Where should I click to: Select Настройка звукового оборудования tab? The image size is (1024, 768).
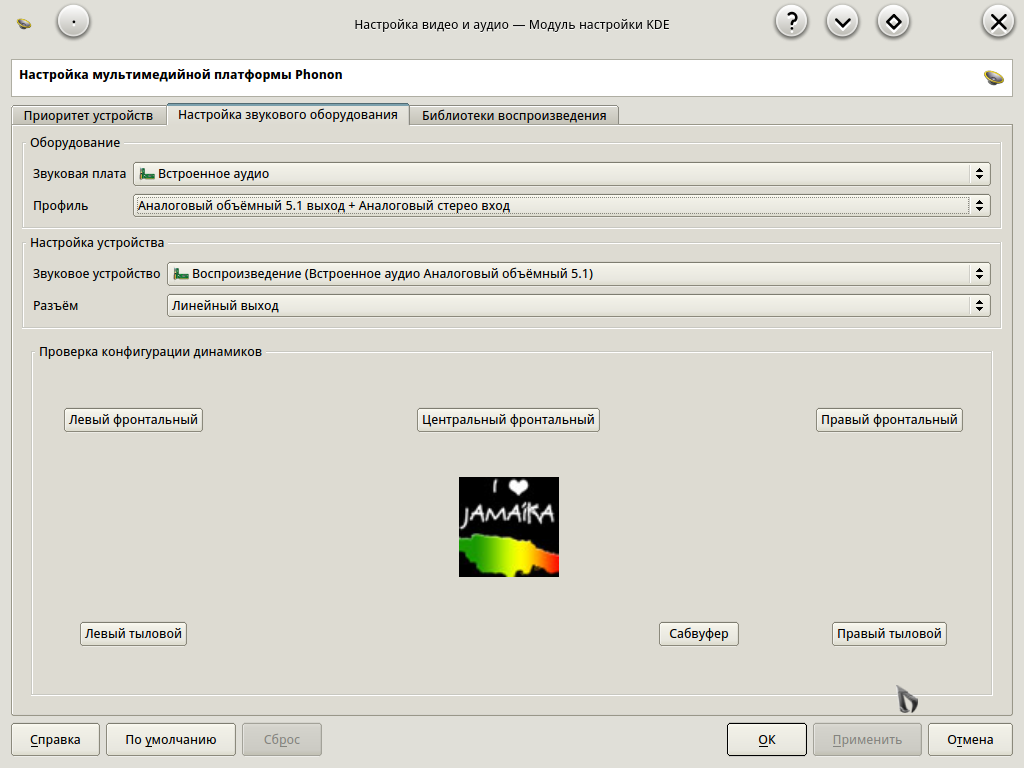(288, 114)
